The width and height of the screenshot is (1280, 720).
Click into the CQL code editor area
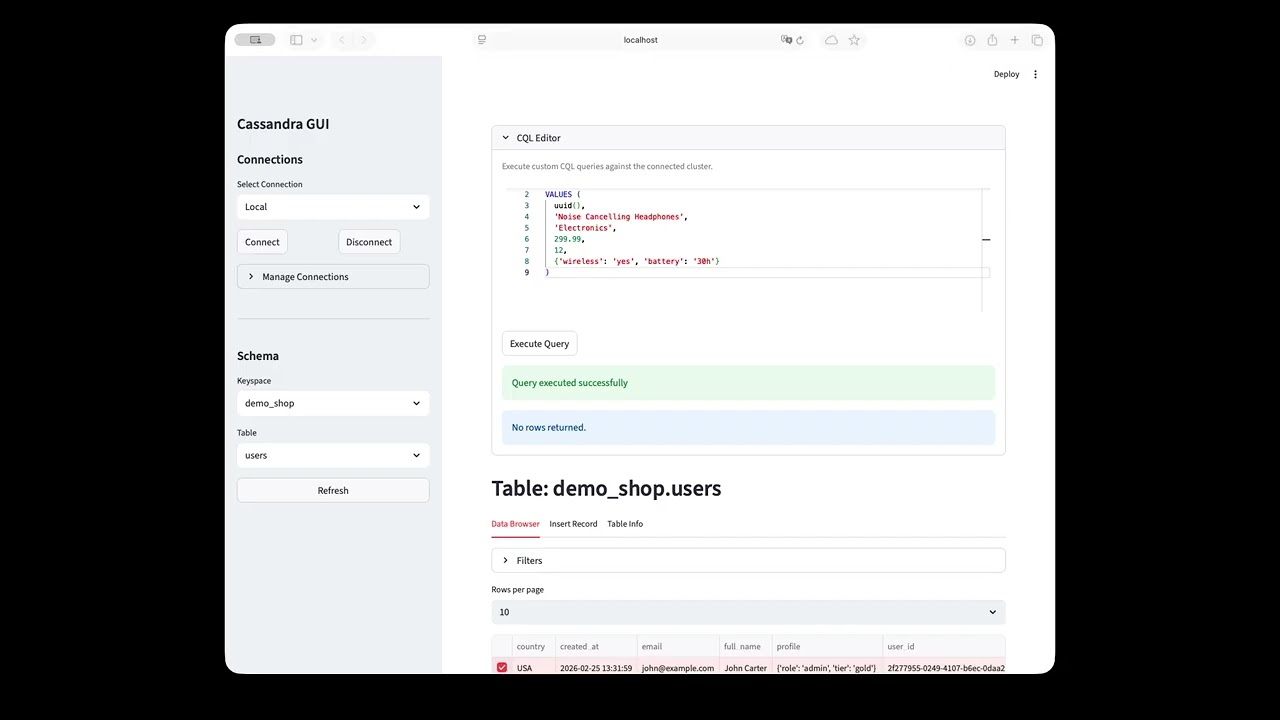[746, 249]
